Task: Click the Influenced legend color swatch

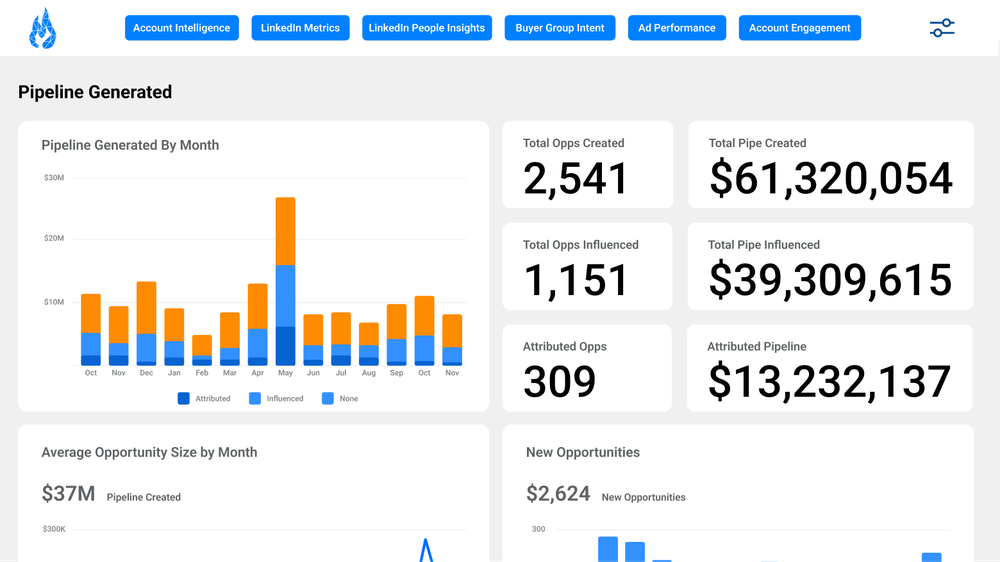Action: tap(255, 399)
